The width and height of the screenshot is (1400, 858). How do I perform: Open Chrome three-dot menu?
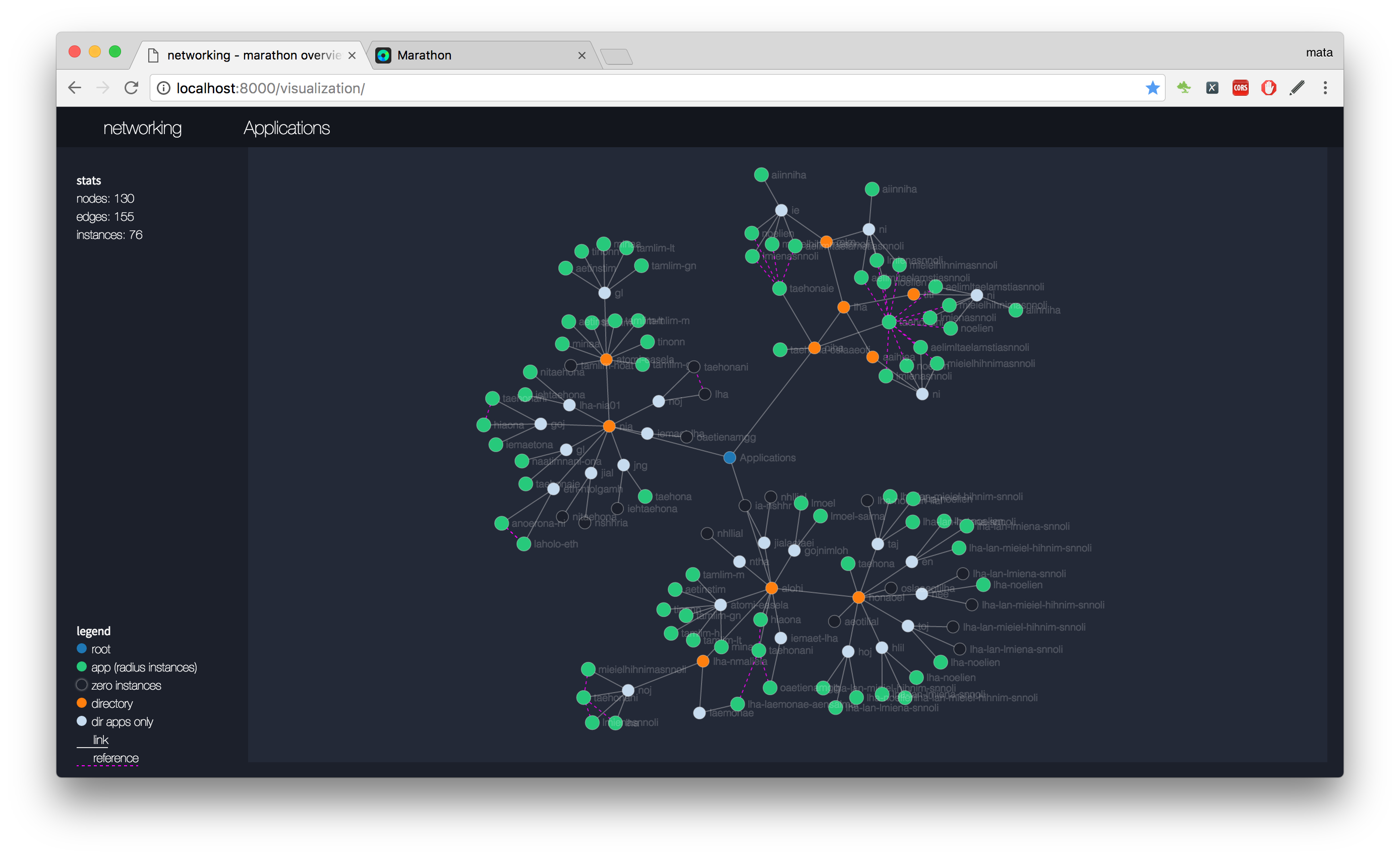tap(1325, 88)
